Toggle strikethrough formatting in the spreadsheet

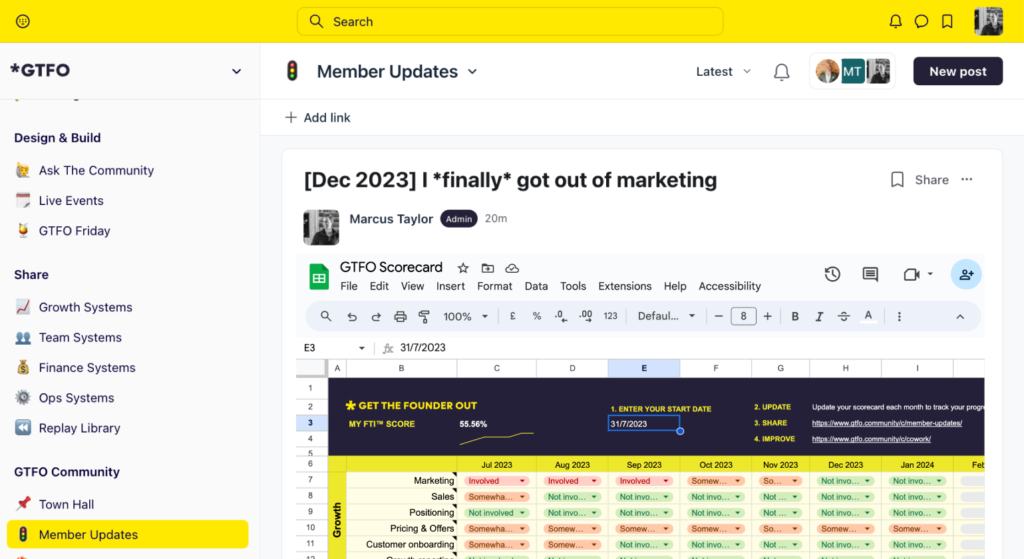point(843,316)
